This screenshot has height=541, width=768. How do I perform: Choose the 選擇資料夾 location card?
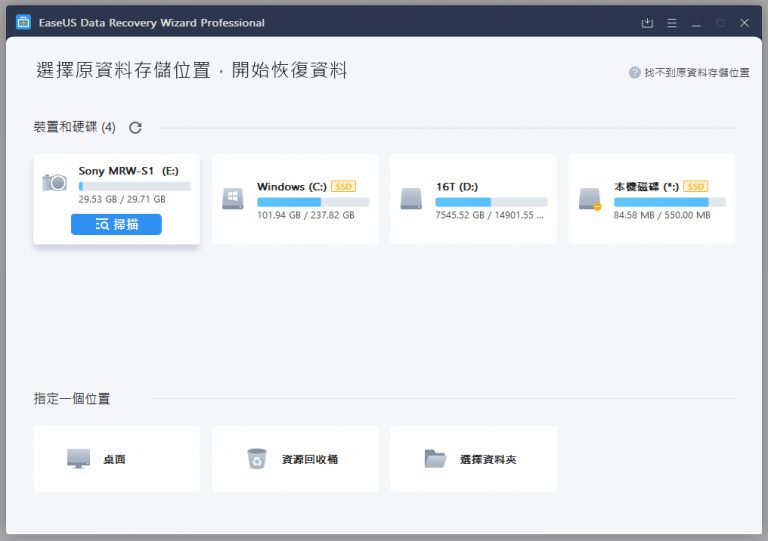click(473, 459)
